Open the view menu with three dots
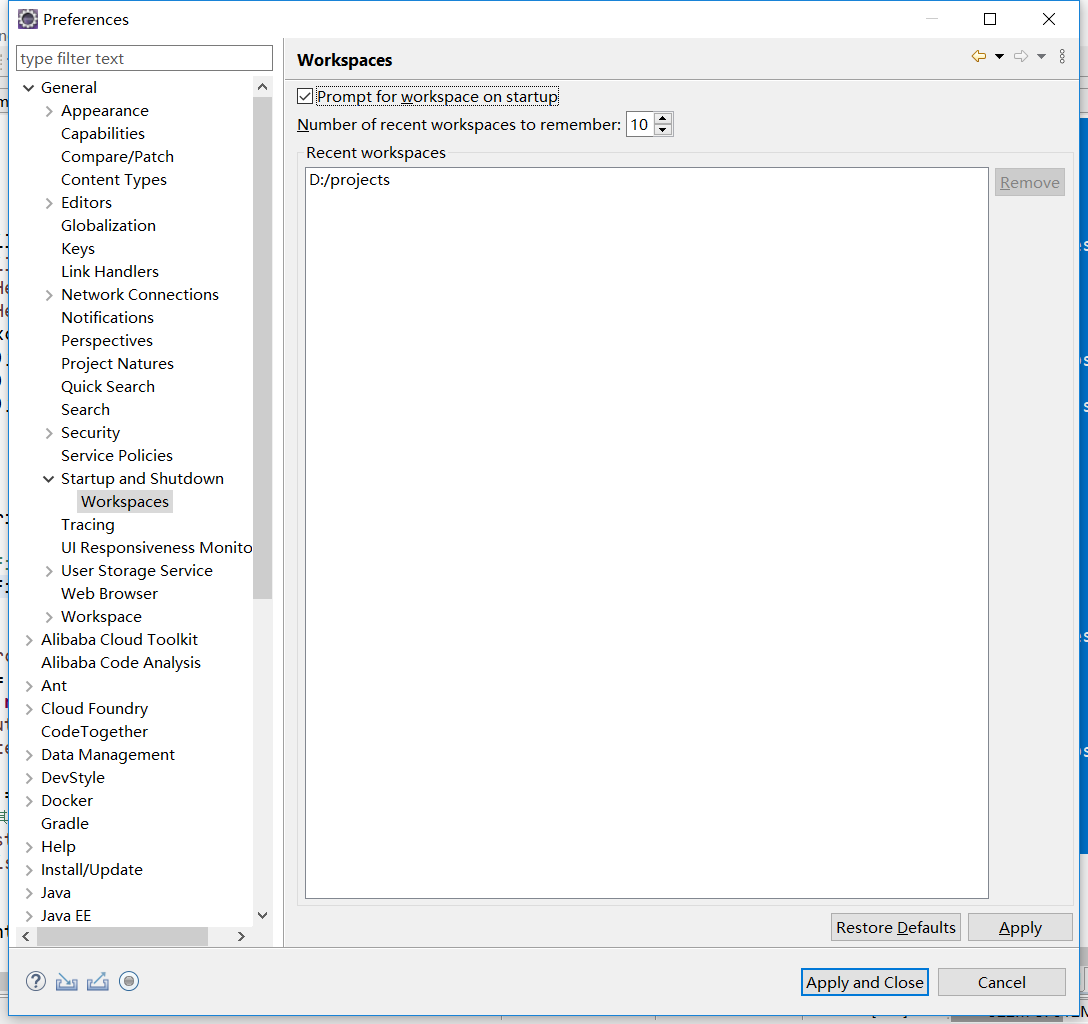The width and height of the screenshot is (1088, 1024). tap(1062, 56)
